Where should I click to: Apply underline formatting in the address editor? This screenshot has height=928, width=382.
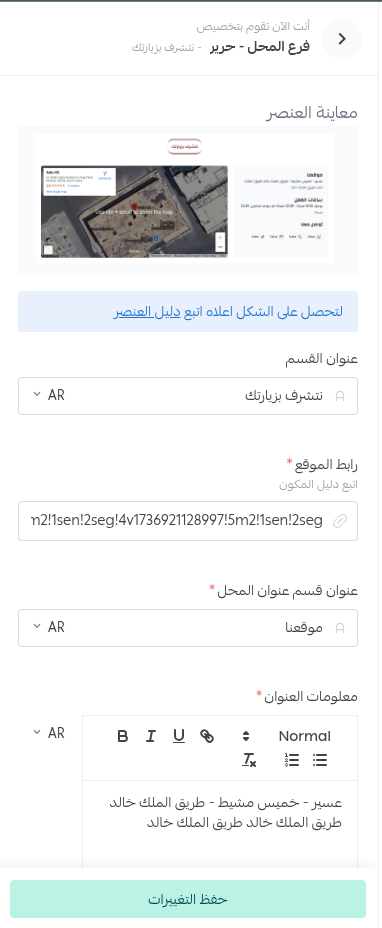179,736
